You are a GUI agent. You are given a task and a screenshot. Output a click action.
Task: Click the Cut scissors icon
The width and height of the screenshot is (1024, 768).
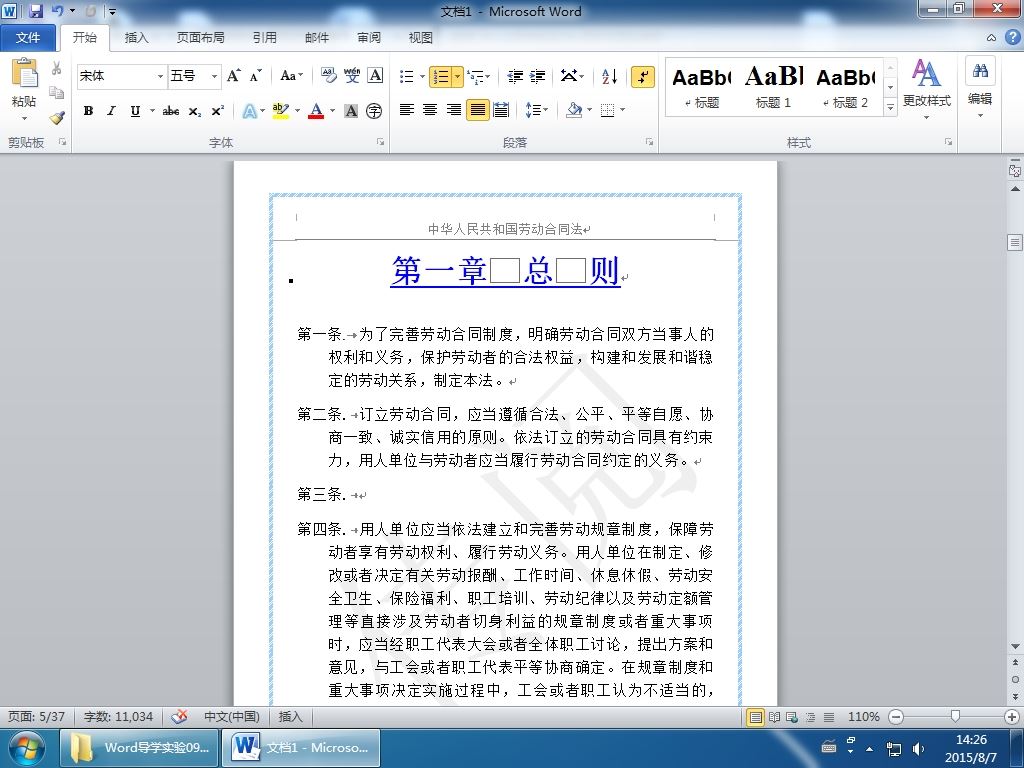coord(57,68)
